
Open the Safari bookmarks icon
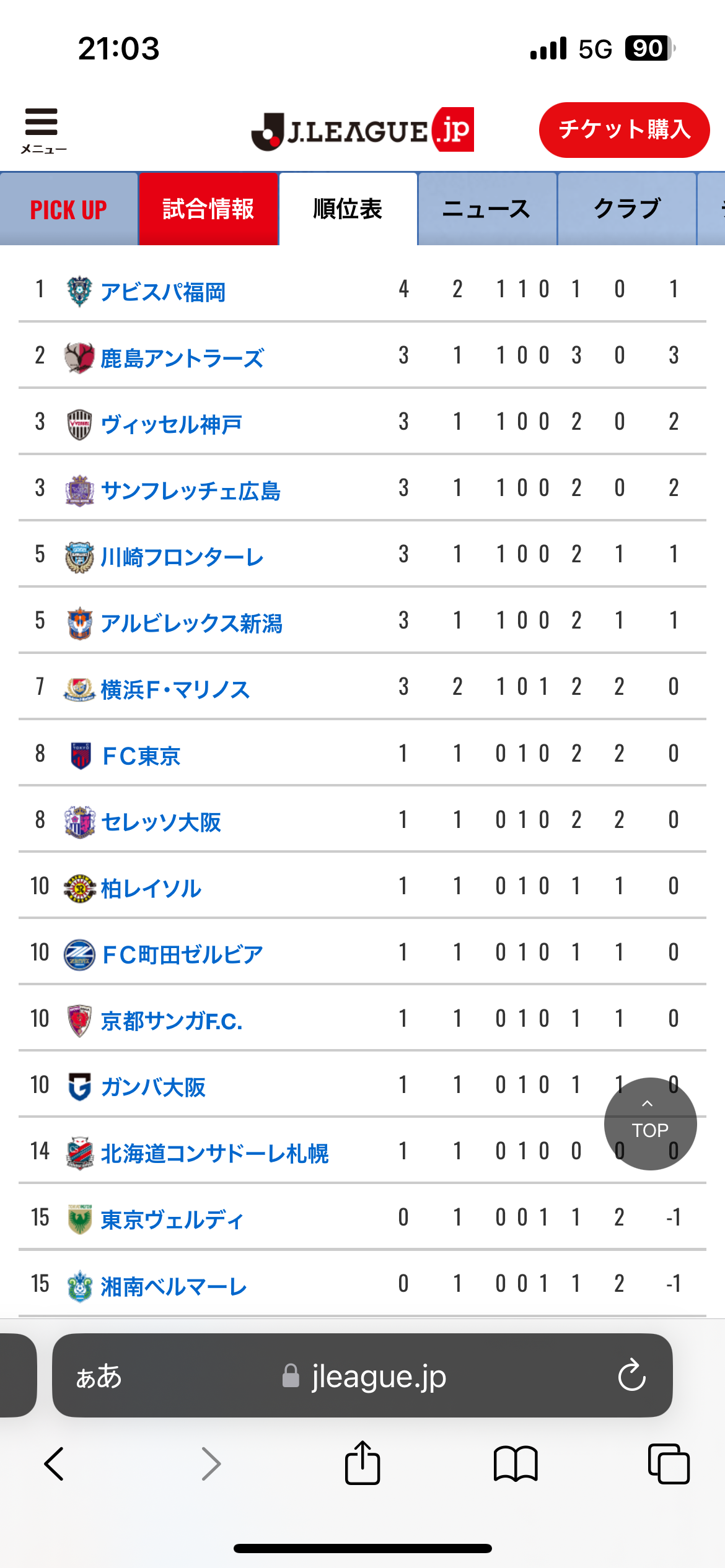(516, 1464)
